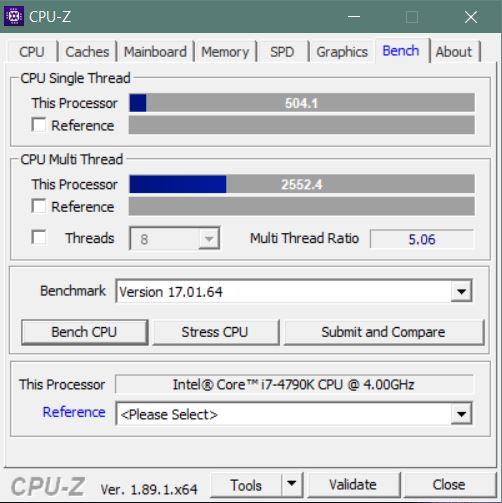502x503 pixels.
Task: Enable the Multi Thread Reference checkbox
Action: (39, 206)
